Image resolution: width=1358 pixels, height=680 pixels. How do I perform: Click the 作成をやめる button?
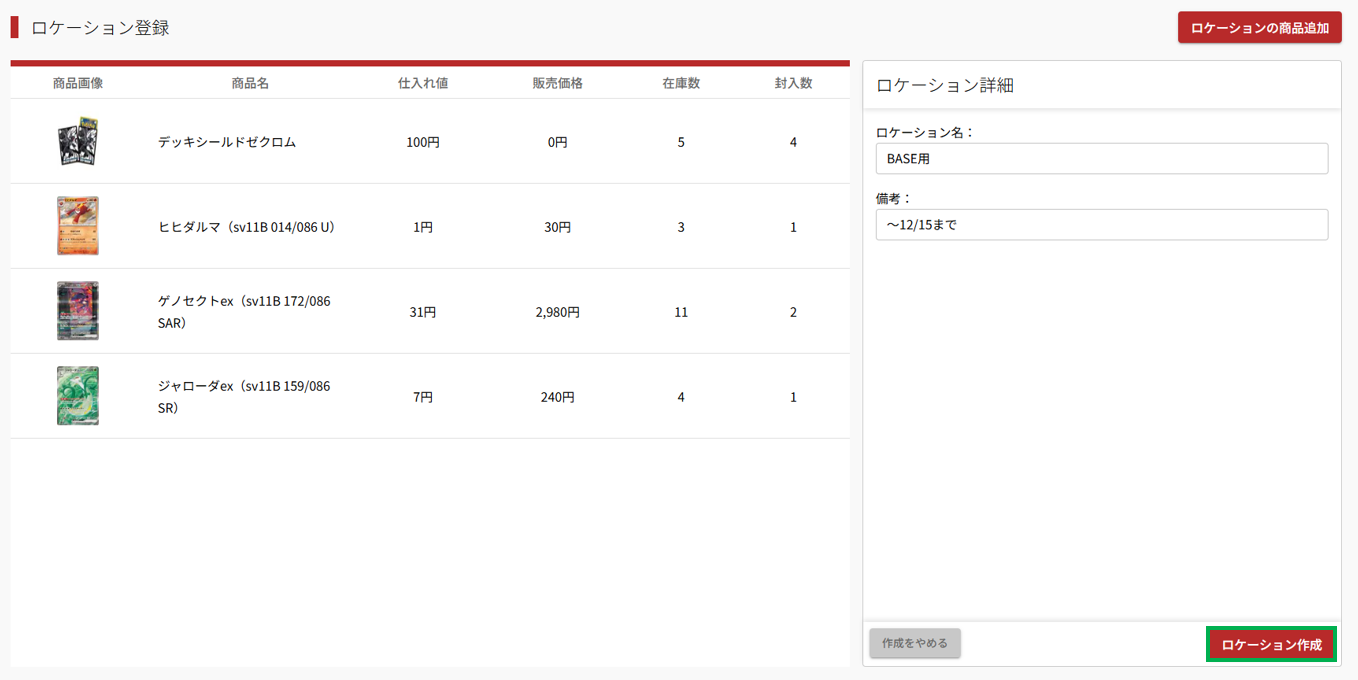[x=915, y=643]
